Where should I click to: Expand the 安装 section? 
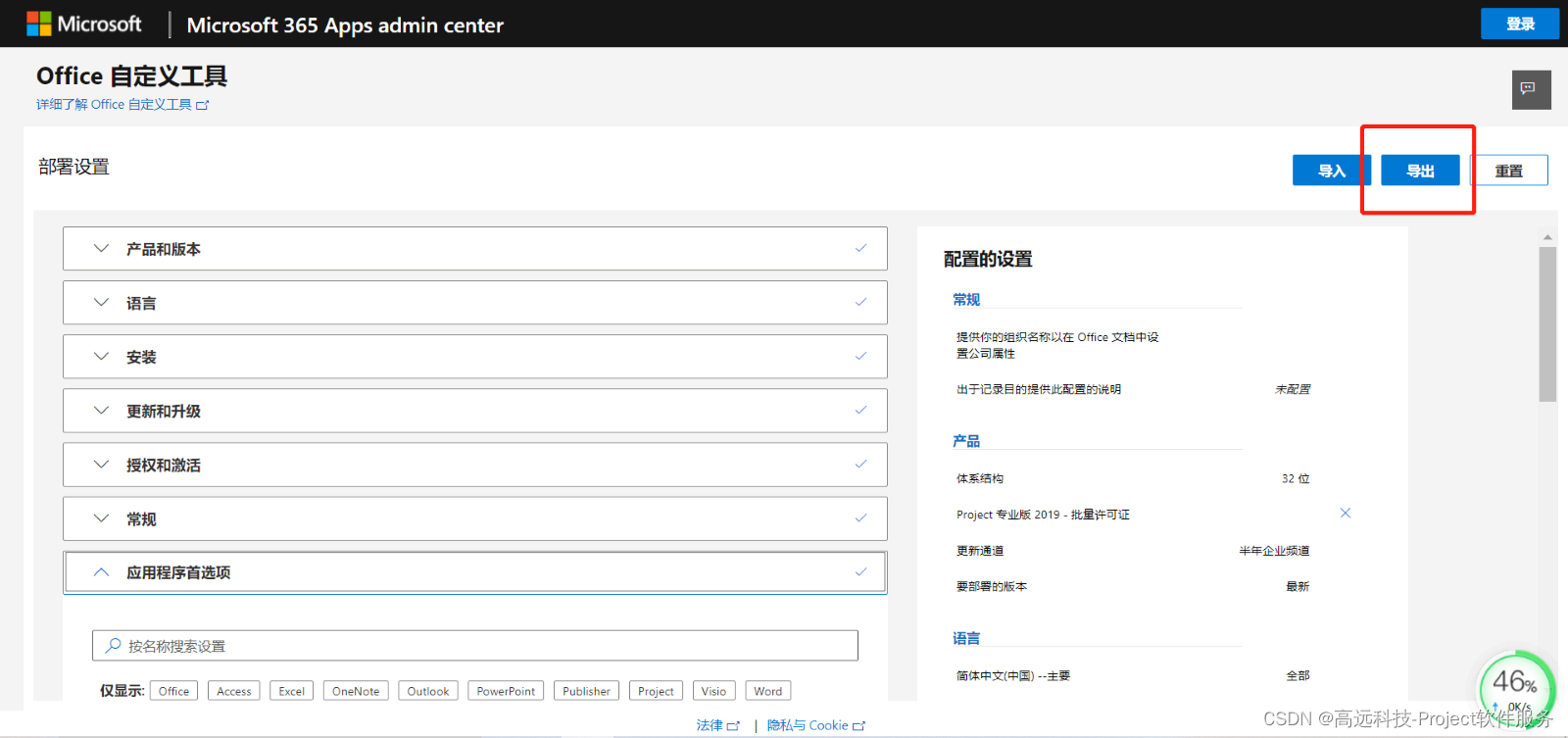475,357
